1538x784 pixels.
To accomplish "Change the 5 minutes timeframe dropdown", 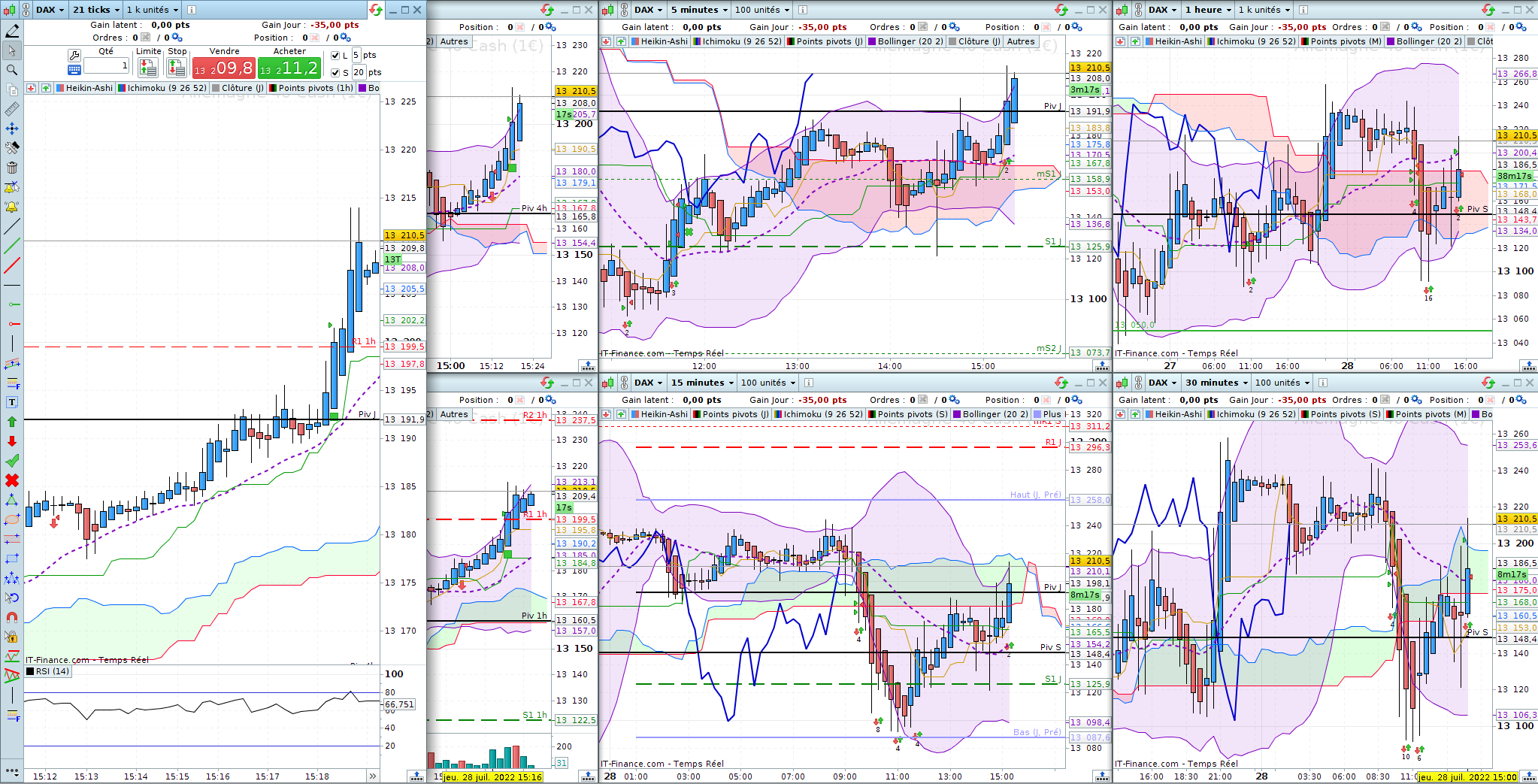I will click(x=700, y=10).
